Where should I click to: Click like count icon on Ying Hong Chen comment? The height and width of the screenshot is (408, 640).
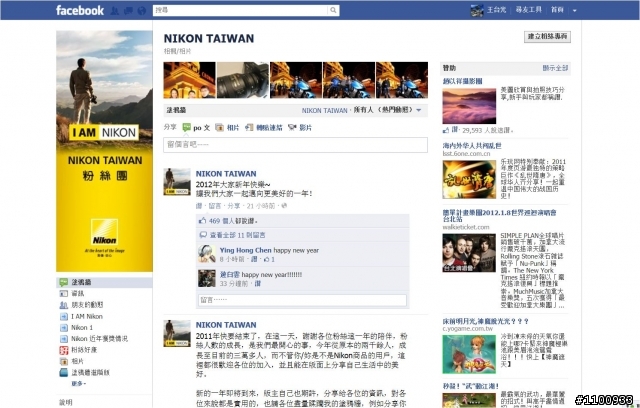pyautogui.click(x=267, y=259)
